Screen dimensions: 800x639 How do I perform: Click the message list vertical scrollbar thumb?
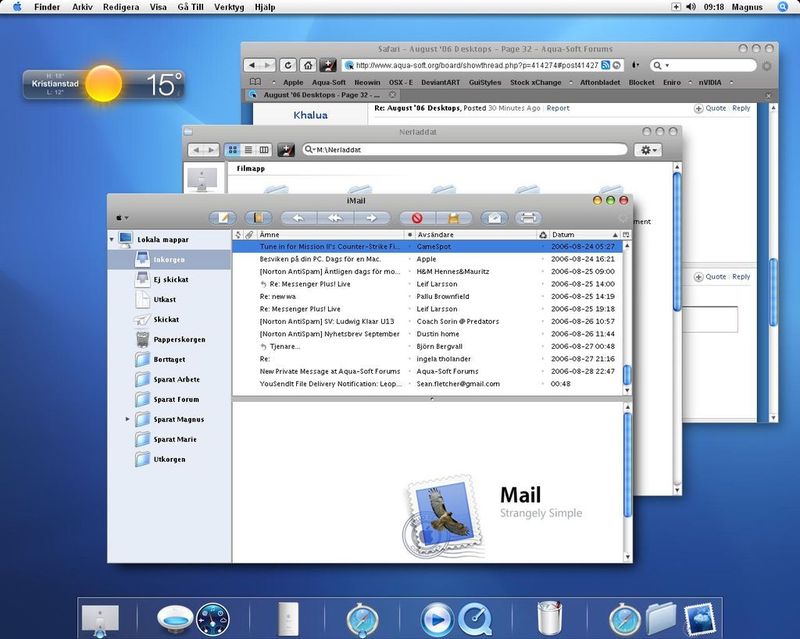pos(627,375)
